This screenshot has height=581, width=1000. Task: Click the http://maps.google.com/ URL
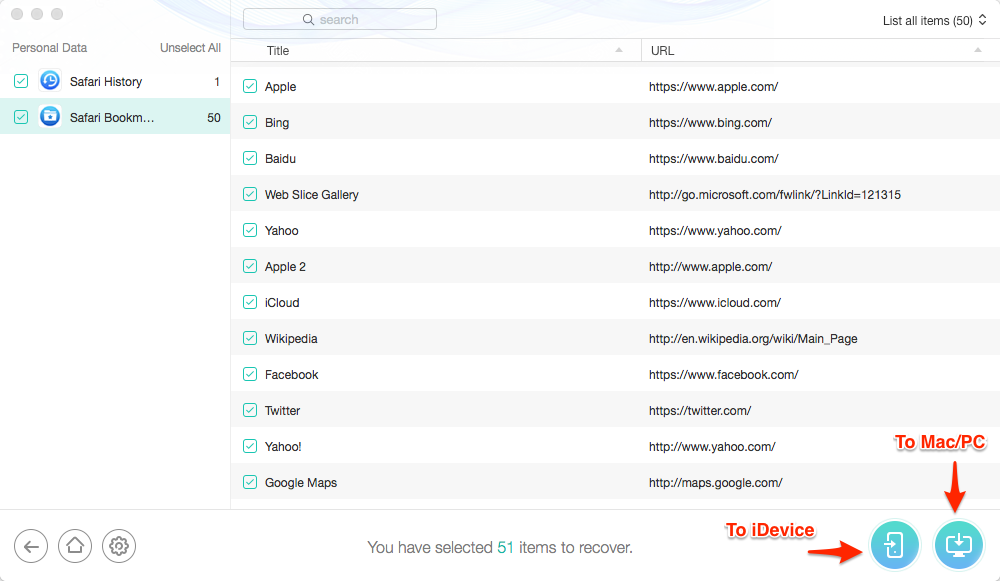coord(716,483)
